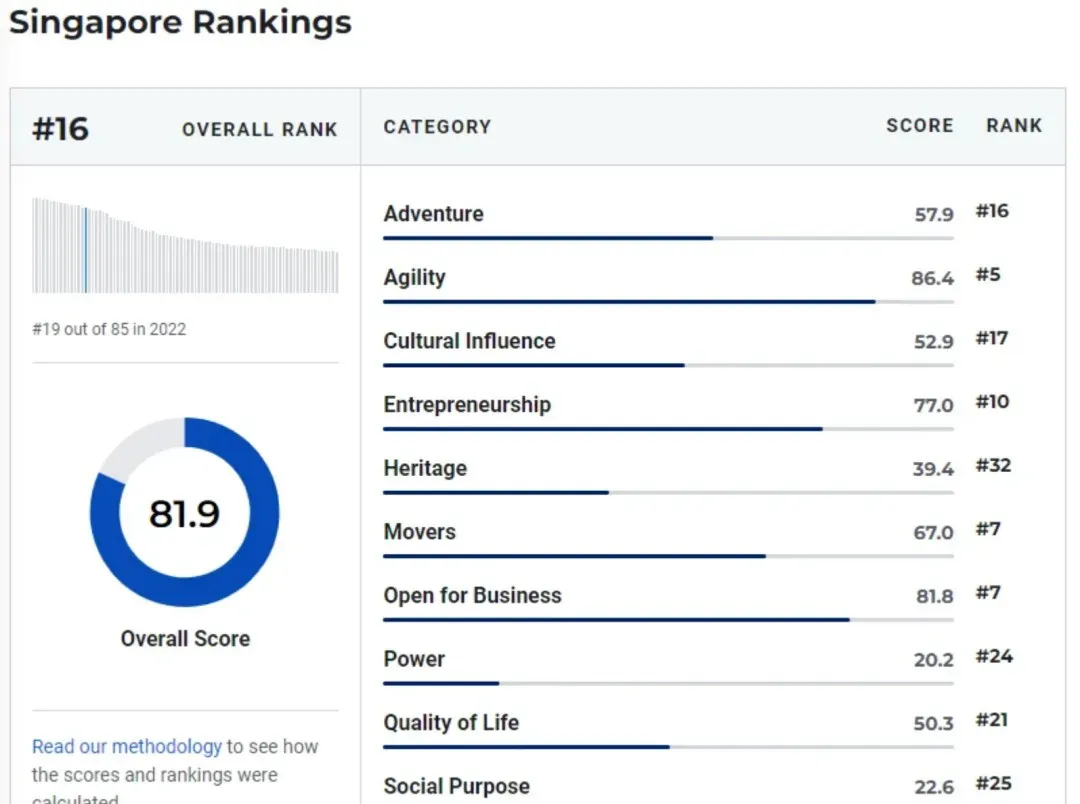Click the 81.9 overall score donut chart
Viewport: 1080px width, 804px height.
(x=185, y=512)
